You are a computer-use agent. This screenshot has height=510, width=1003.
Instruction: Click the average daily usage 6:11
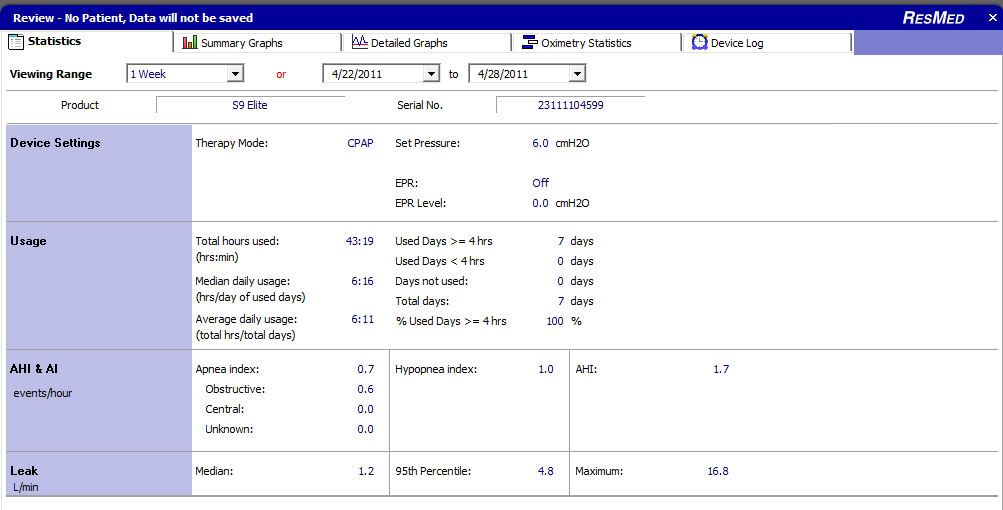362,319
